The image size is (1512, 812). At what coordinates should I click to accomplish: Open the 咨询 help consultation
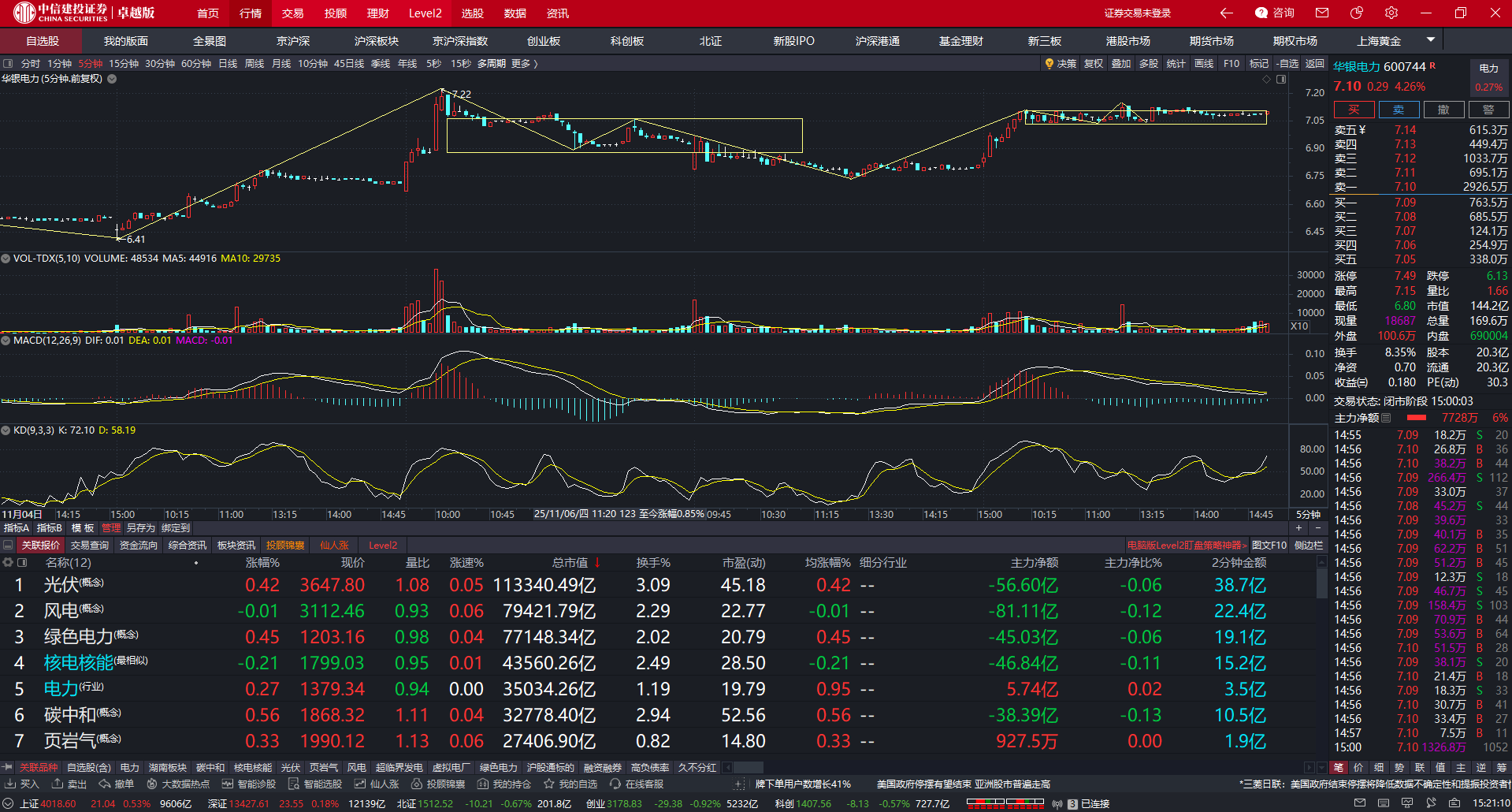coord(1274,13)
